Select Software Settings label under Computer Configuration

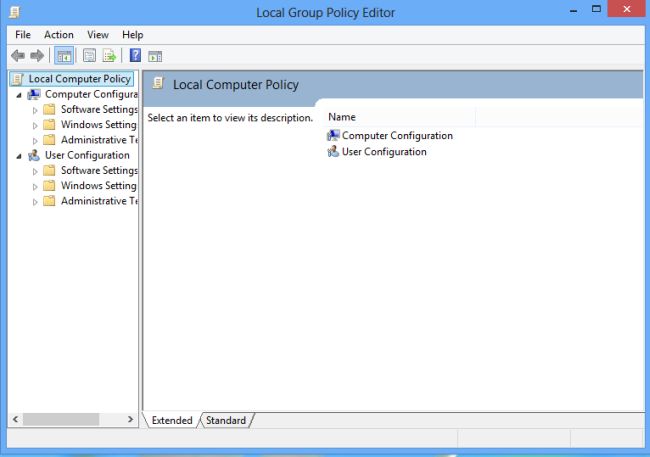[99, 109]
